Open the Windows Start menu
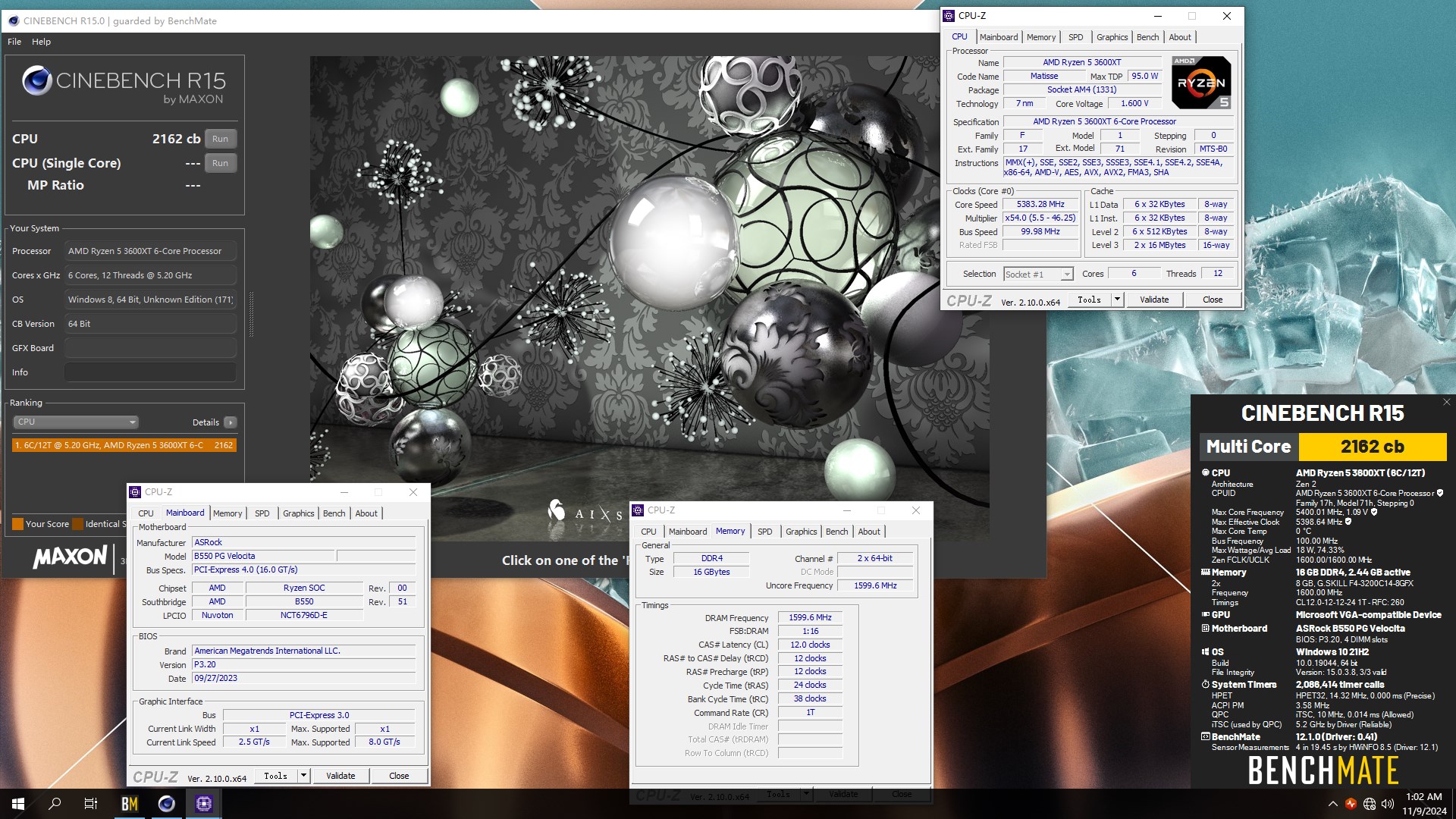This screenshot has width=1456, height=819. pos(18,804)
